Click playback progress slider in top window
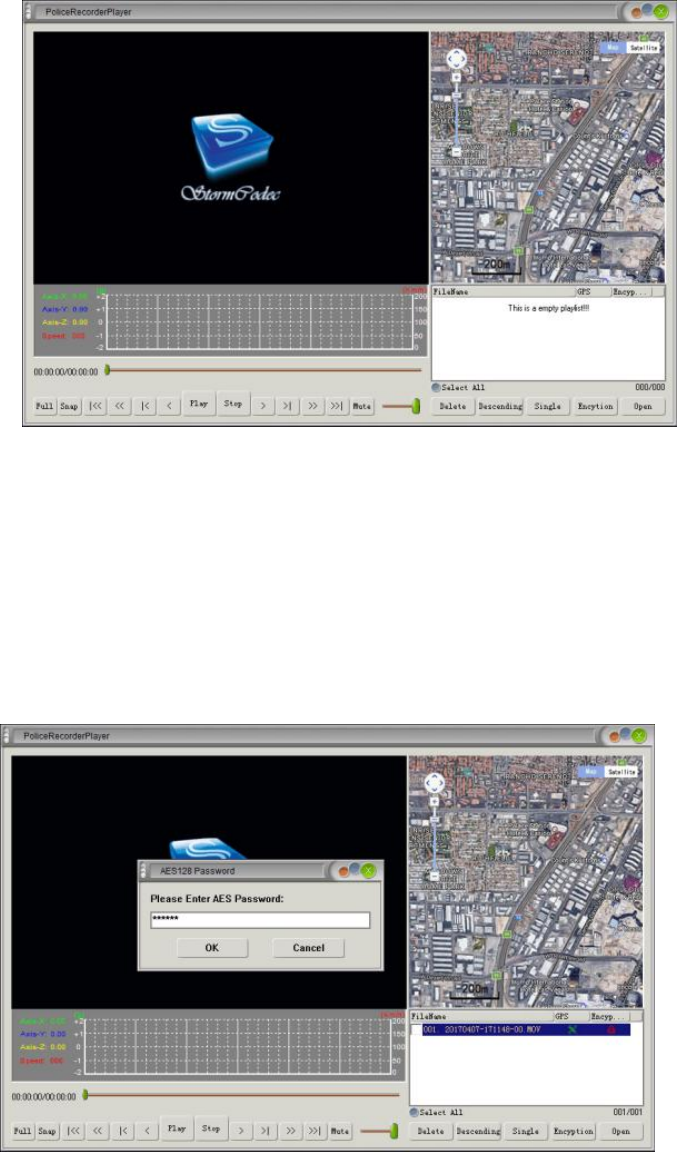The height and width of the screenshot is (1152, 677). 264,370
